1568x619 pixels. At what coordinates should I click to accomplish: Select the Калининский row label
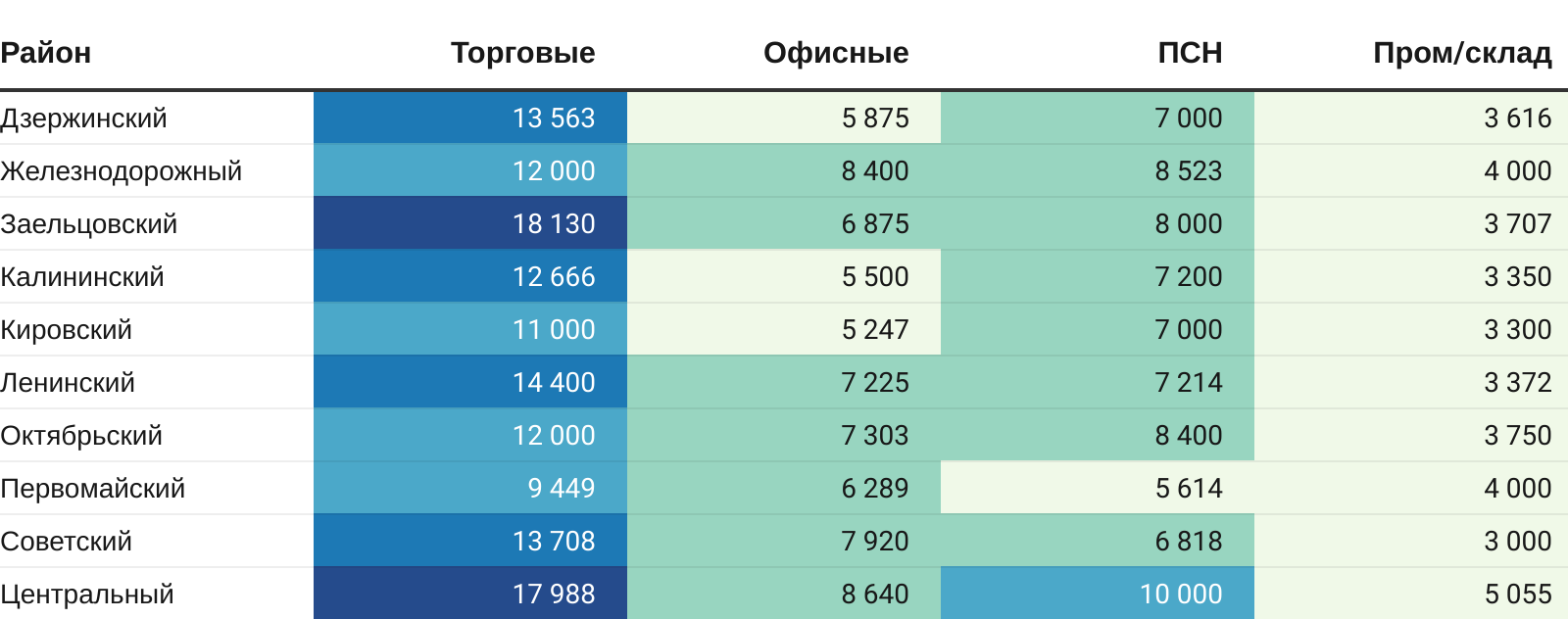pos(82,277)
